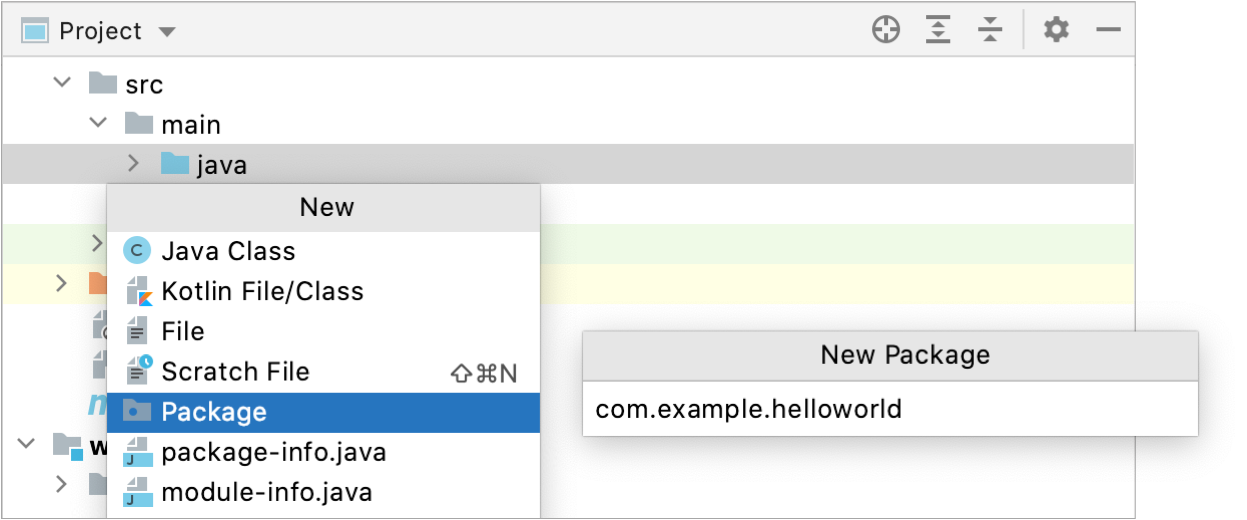Viewport: 1247px width, 520px height.
Task: Select the java source folder
Action: coord(221,165)
